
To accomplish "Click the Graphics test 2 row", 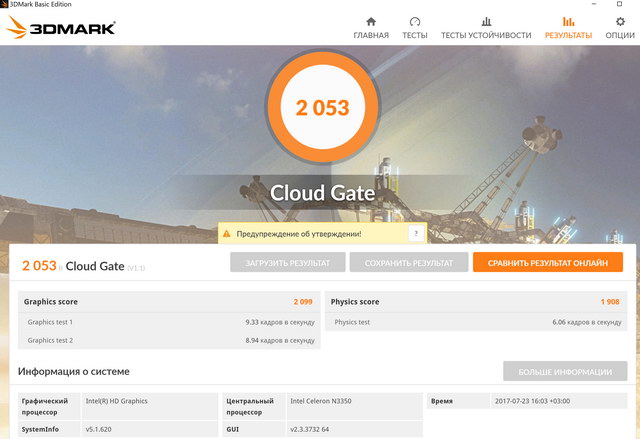I will tap(169, 340).
